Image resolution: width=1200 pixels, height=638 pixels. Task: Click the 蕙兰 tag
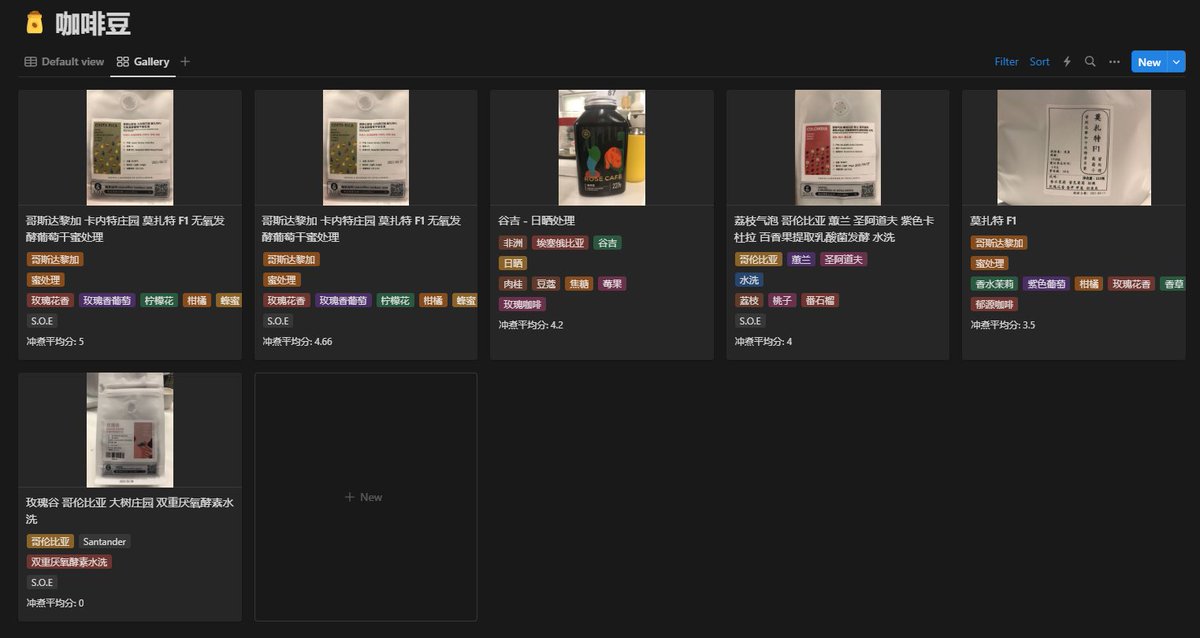tap(801, 260)
